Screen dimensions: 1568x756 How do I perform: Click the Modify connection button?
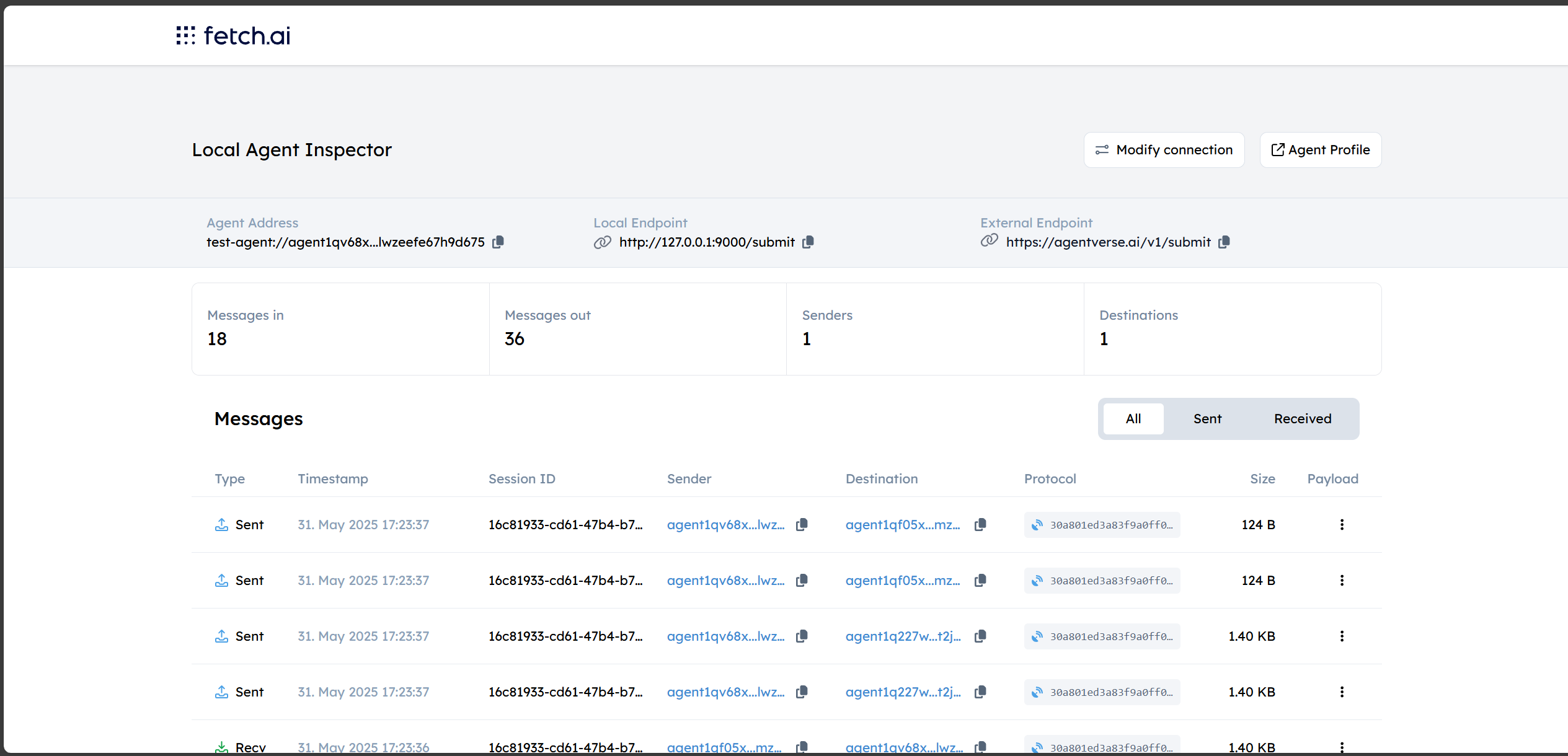(1164, 149)
